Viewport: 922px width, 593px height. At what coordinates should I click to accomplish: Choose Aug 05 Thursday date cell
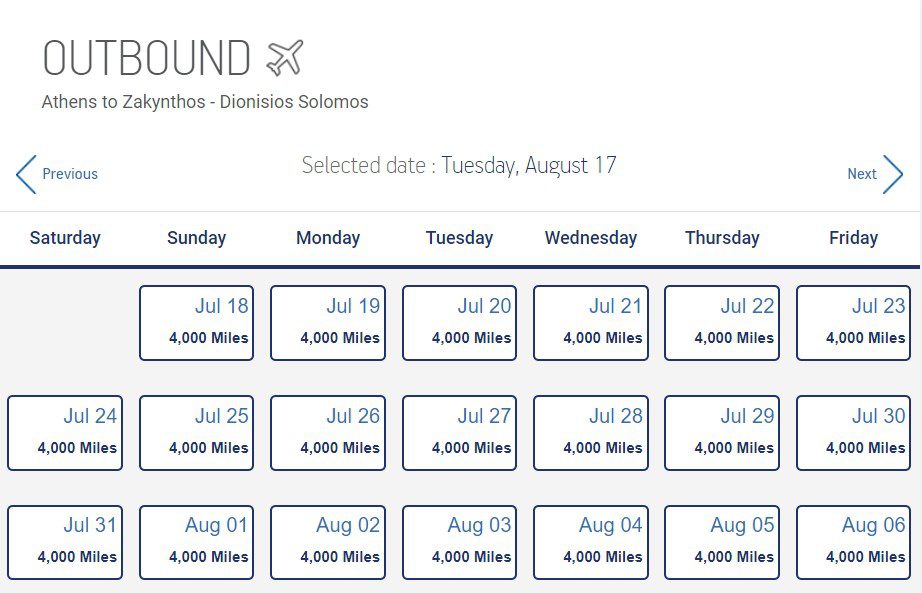(x=721, y=542)
